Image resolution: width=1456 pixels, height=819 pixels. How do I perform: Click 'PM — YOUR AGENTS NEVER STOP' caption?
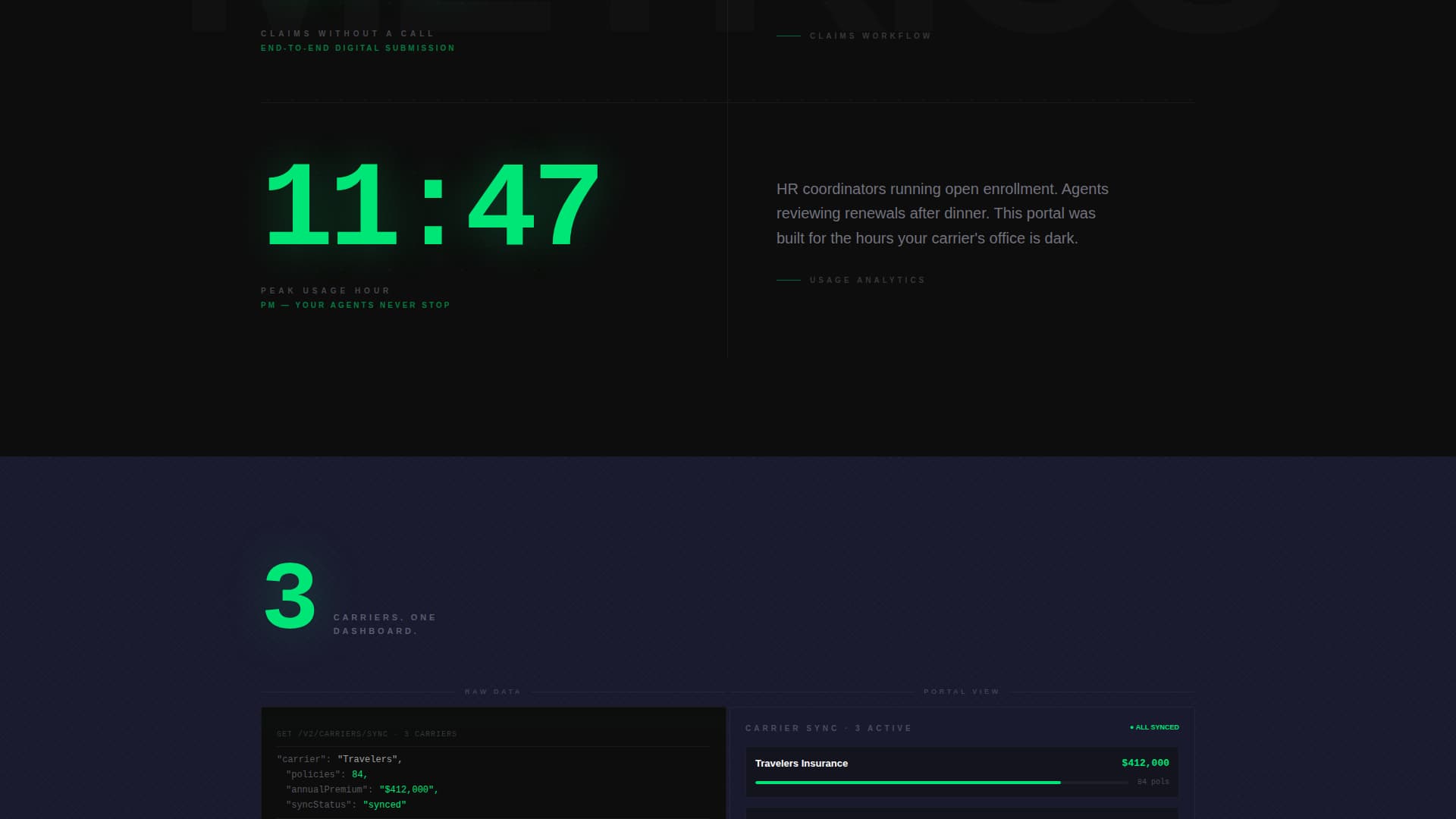coord(356,305)
